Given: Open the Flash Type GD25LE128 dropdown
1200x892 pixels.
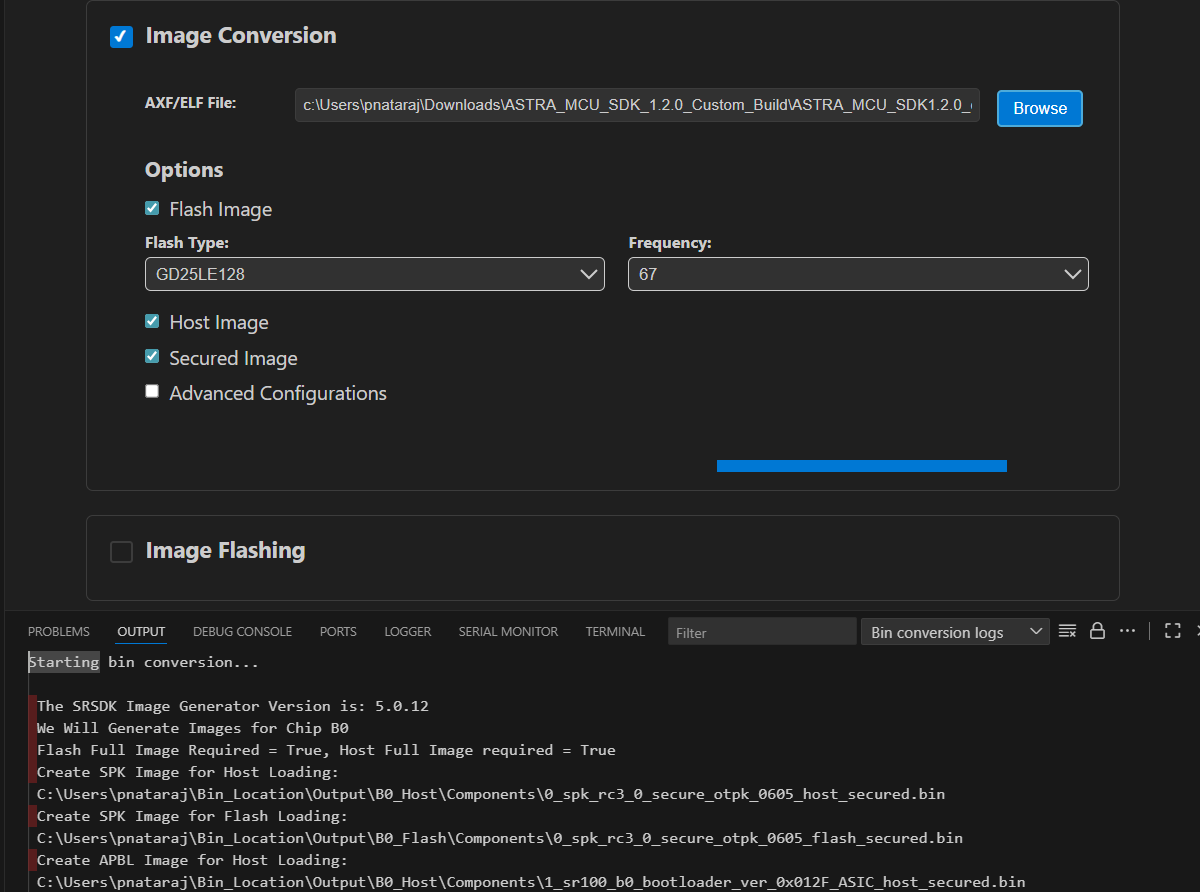Looking at the screenshot, I should click(x=374, y=274).
